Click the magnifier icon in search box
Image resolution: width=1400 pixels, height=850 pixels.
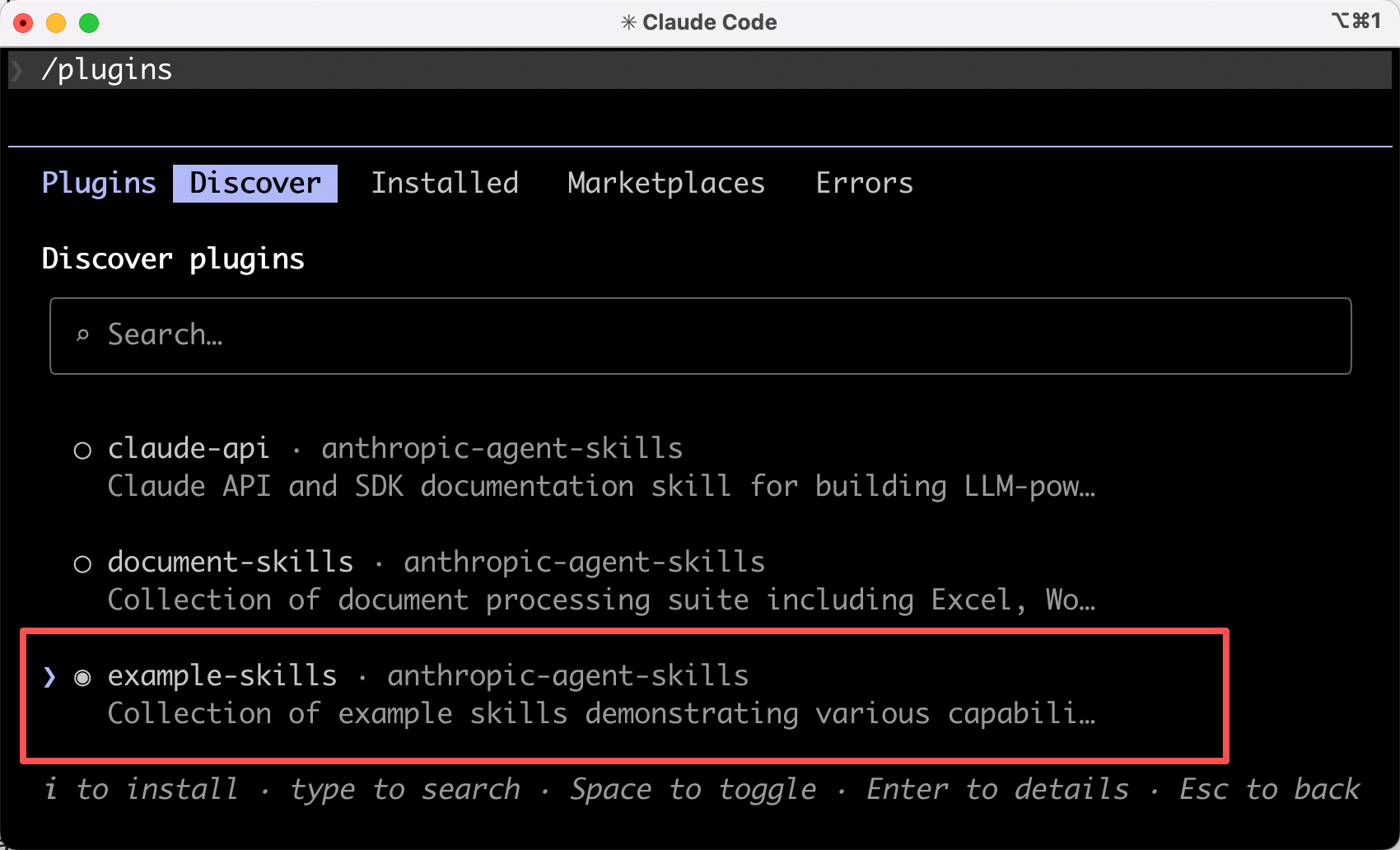click(82, 335)
